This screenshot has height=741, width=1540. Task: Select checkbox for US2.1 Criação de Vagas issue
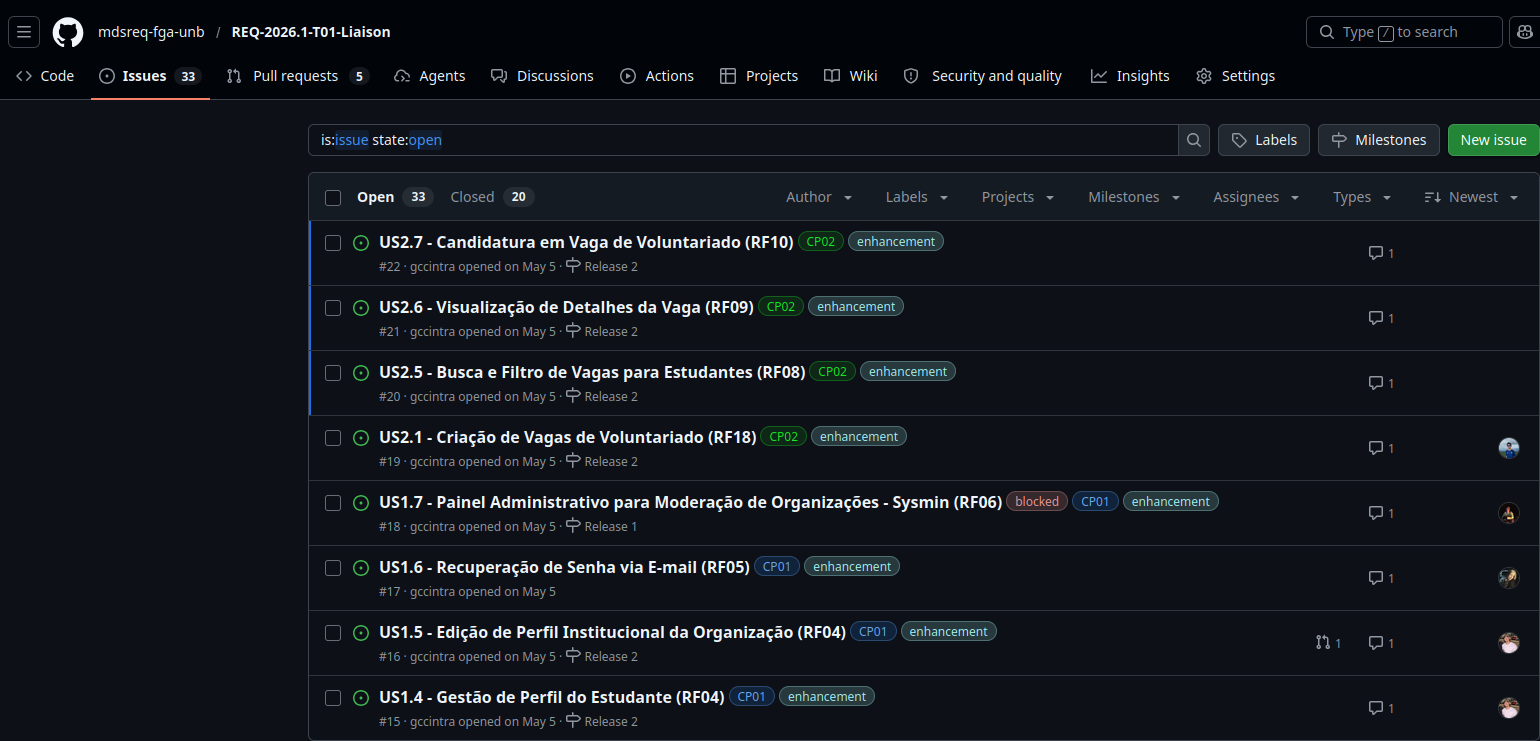point(333,437)
